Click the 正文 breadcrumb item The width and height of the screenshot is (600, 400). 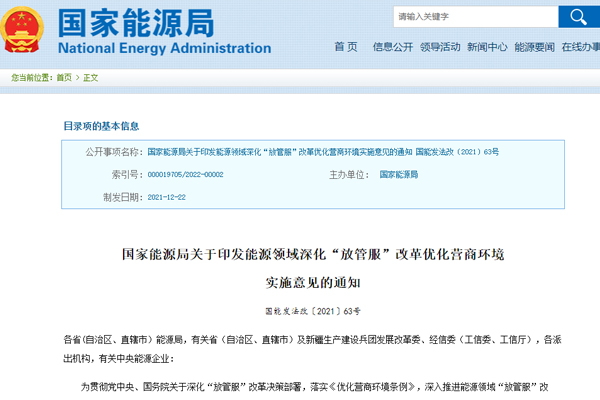[90, 77]
